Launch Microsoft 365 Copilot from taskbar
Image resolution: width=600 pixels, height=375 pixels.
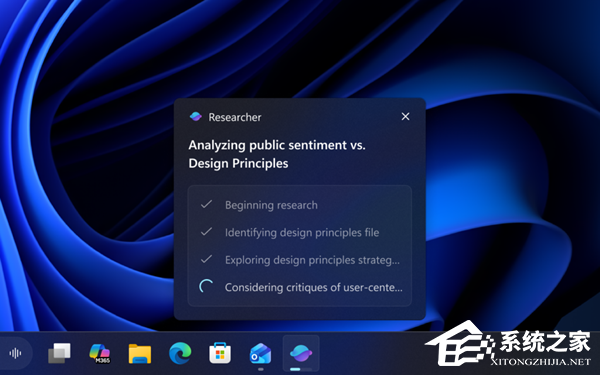click(x=99, y=353)
